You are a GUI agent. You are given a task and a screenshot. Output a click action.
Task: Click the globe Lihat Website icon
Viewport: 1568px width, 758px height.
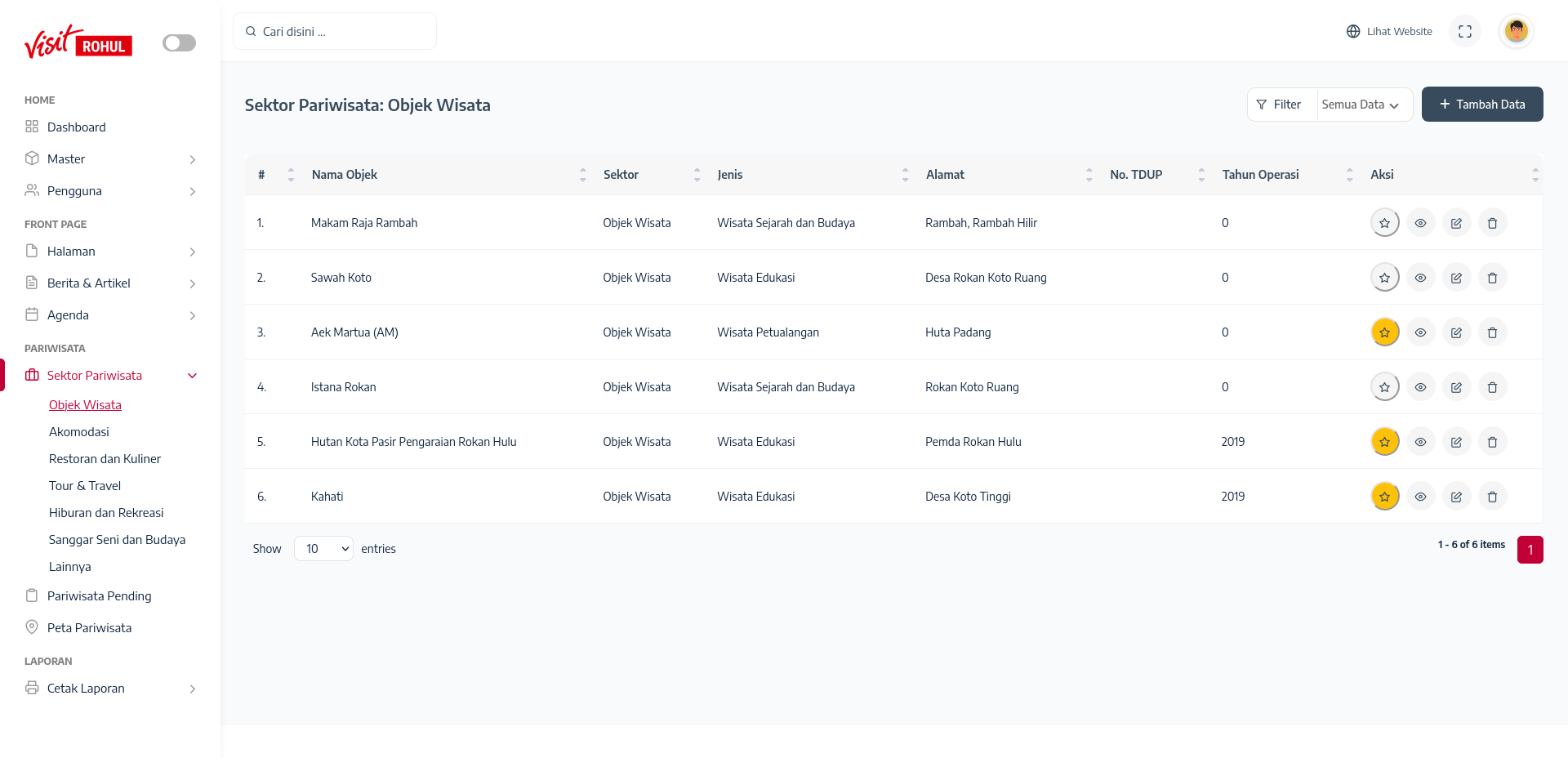(1353, 31)
